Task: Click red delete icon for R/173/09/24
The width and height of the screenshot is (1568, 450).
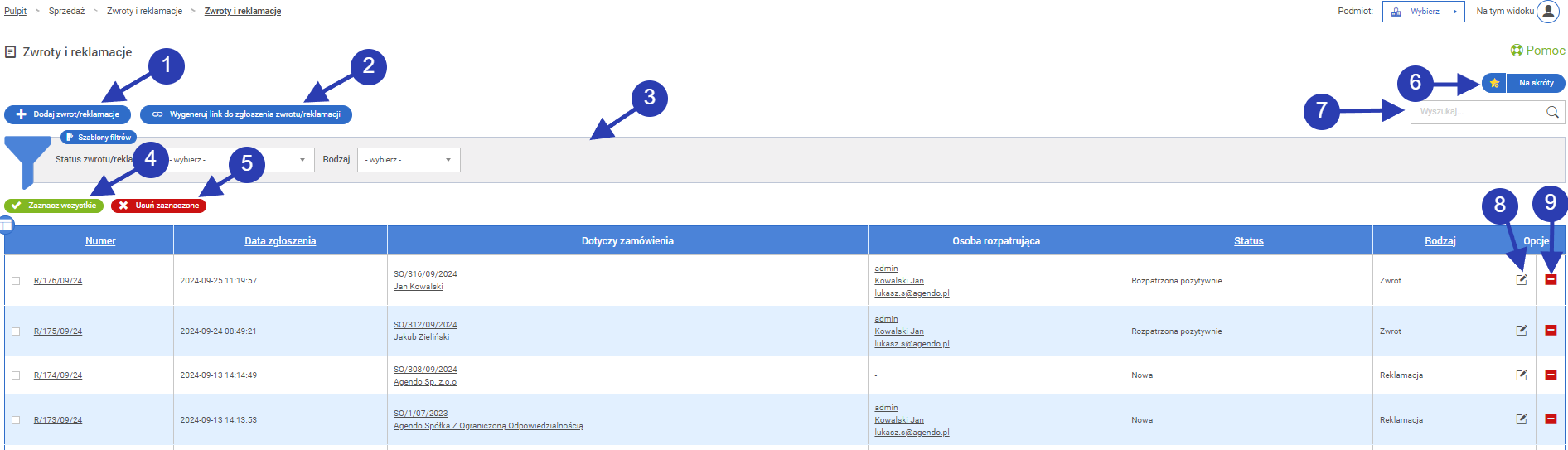Action: [x=1551, y=419]
